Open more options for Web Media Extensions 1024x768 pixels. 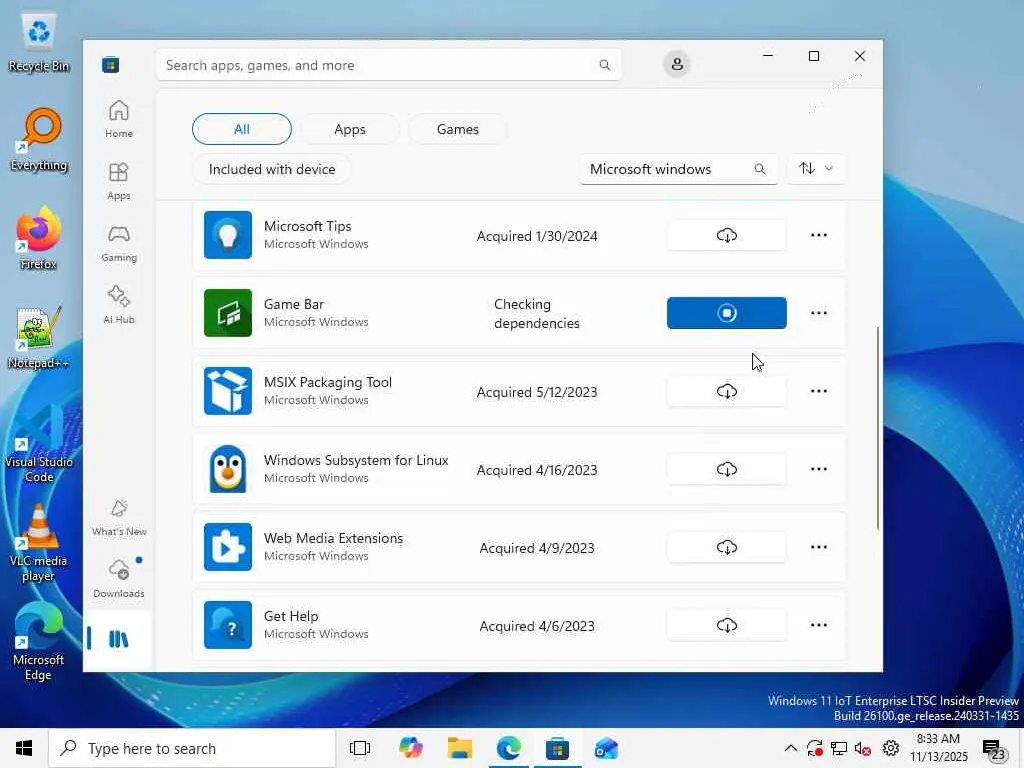tap(818, 547)
